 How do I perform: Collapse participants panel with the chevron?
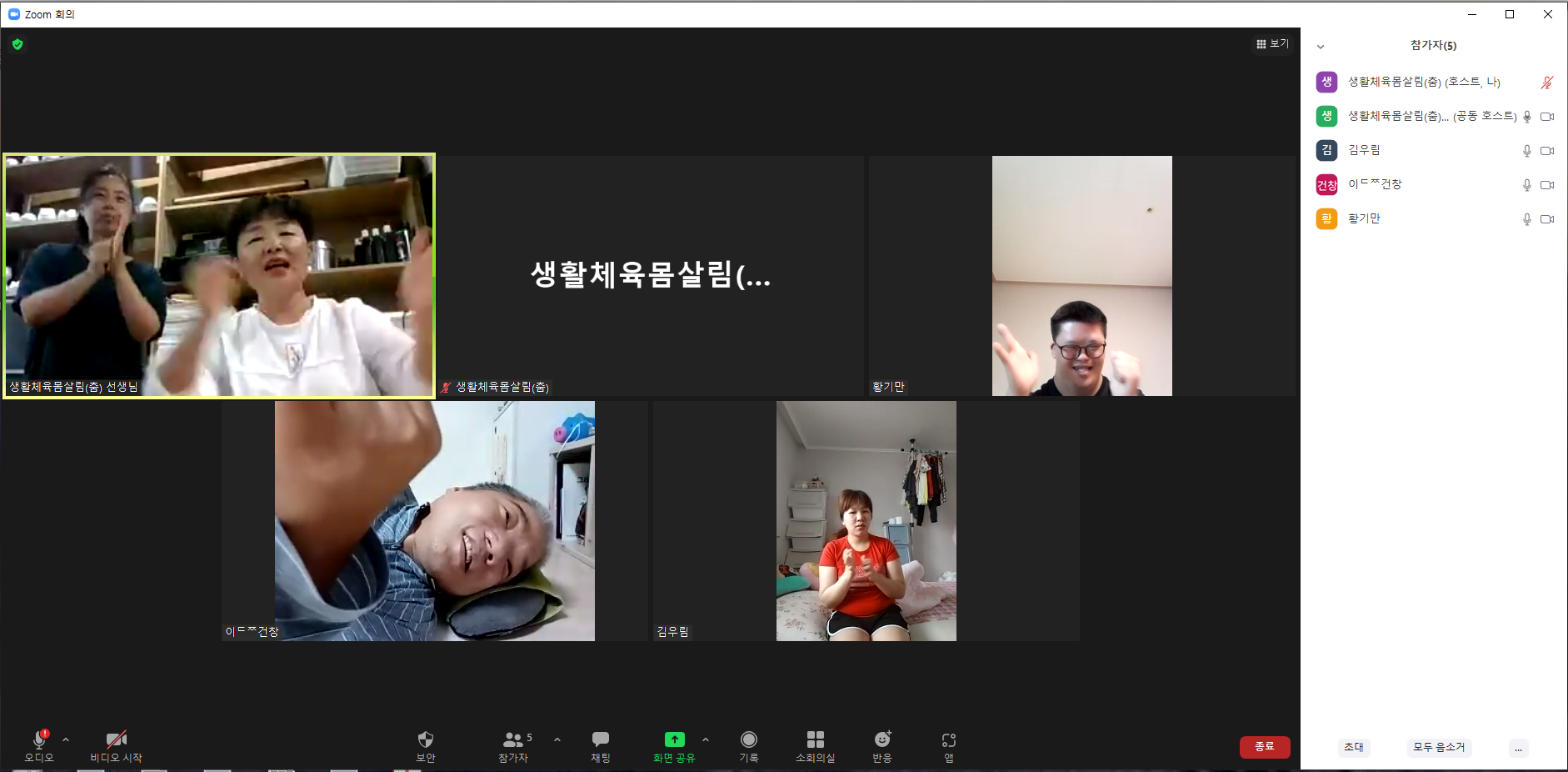pyautogui.click(x=1321, y=47)
